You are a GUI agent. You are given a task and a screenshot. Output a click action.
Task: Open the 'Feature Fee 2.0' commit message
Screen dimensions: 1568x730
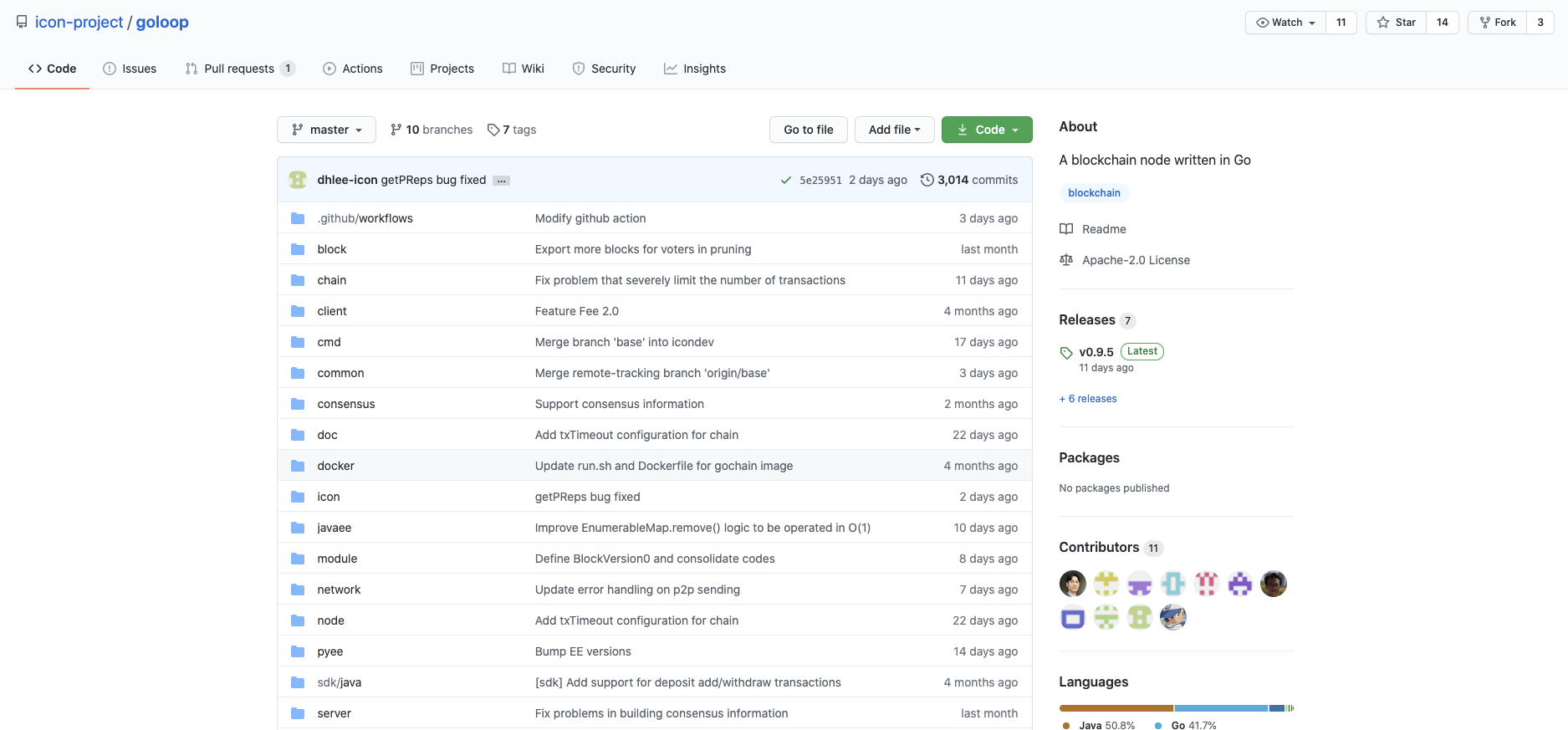click(577, 311)
